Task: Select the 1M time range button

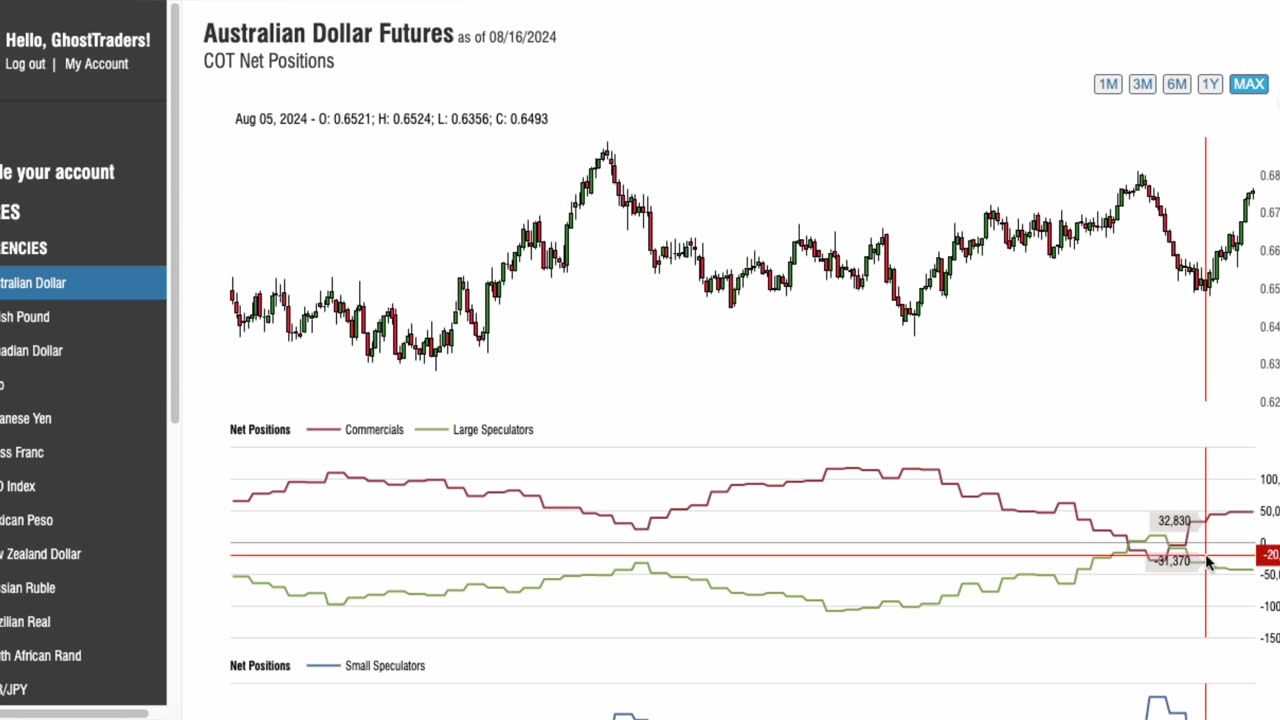Action: click(x=1108, y=84)
